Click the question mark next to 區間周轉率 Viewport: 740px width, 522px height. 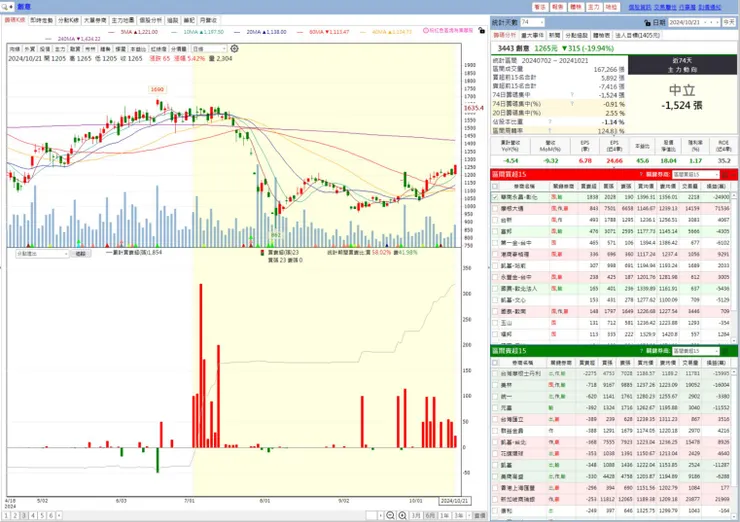[x=550, y=131]
